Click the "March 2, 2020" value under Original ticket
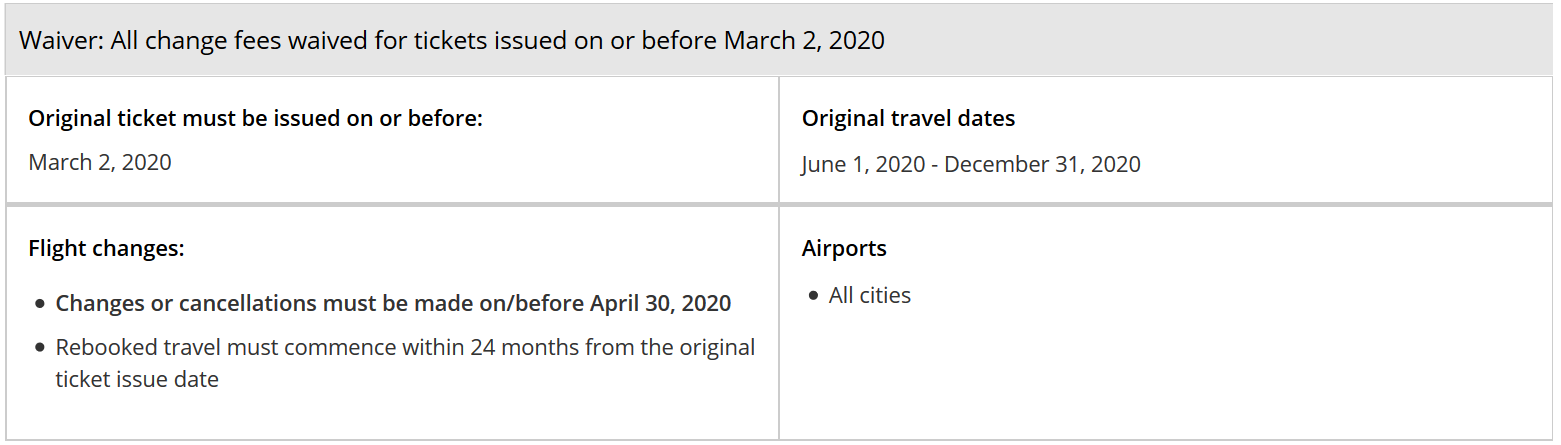The image size is (1561, 445). pos(100,162)
